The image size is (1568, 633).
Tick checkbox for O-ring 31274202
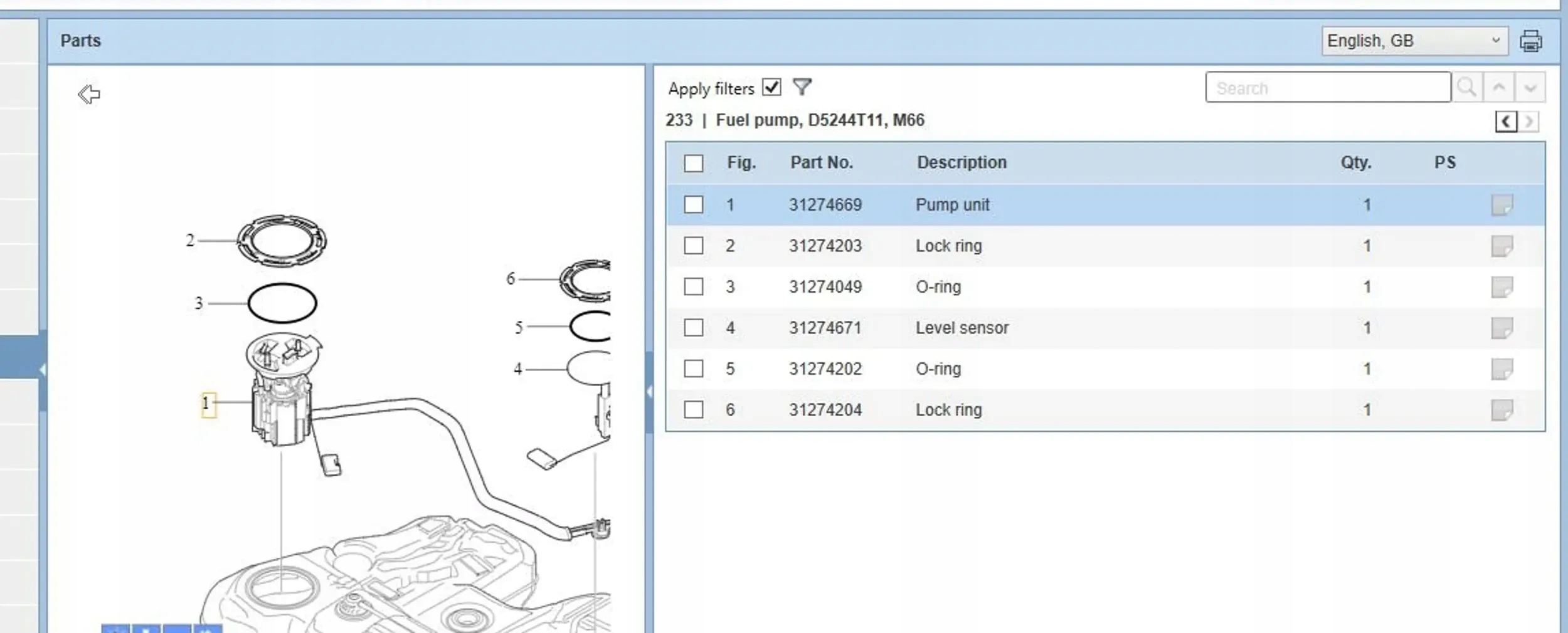[693, 369]
